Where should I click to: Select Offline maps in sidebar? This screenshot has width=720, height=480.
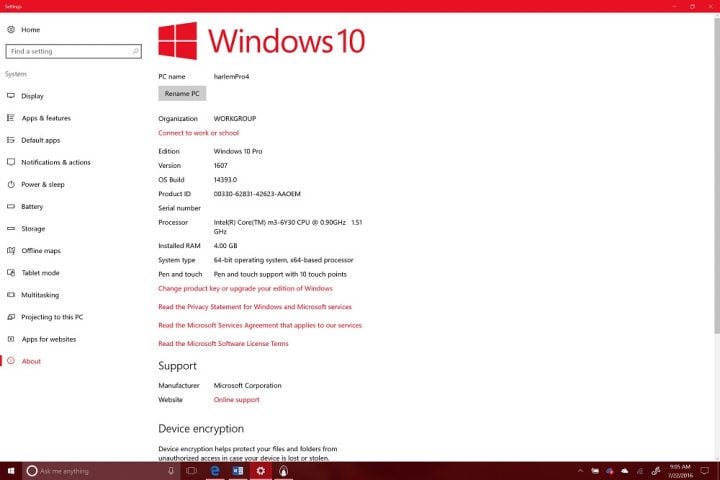tap(41, 250)
